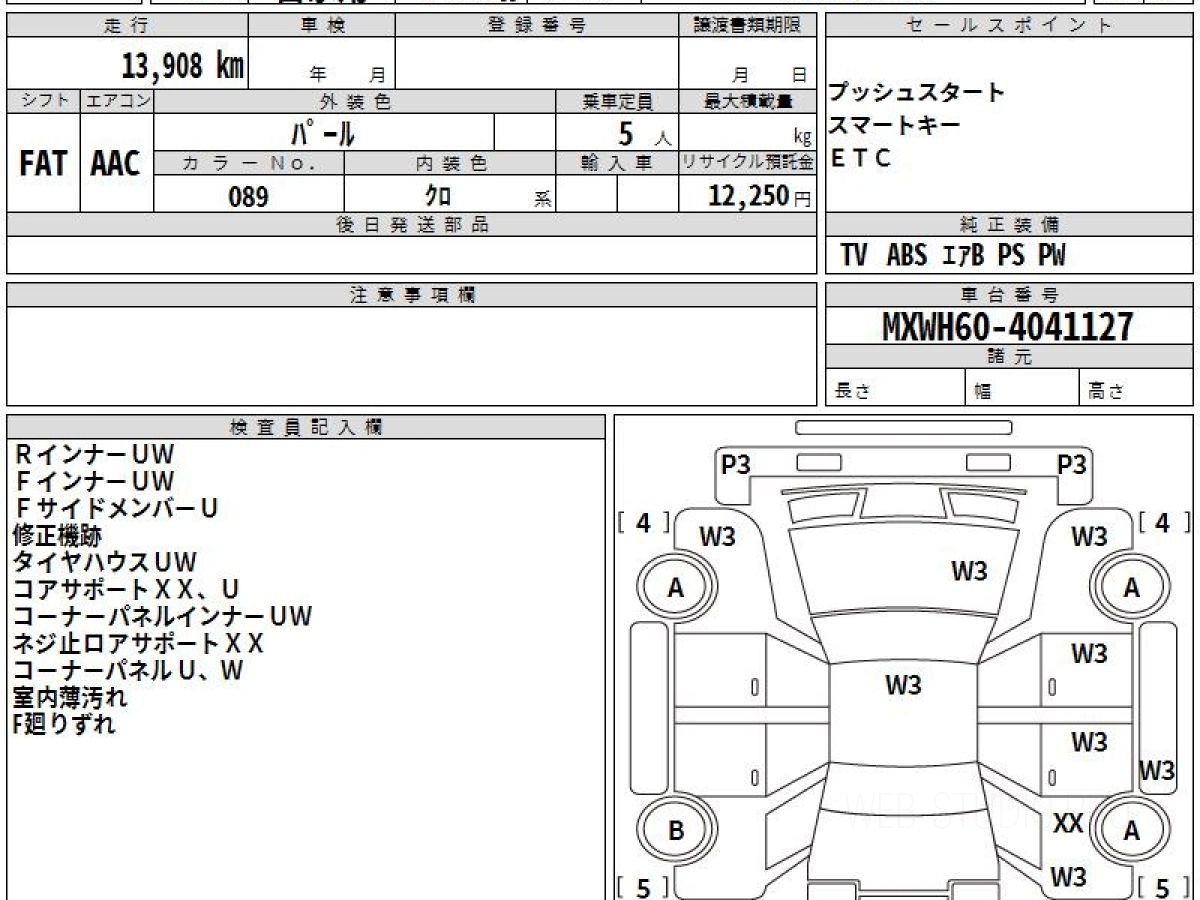Click the AAC air conditioner value

tap(116, 163)
